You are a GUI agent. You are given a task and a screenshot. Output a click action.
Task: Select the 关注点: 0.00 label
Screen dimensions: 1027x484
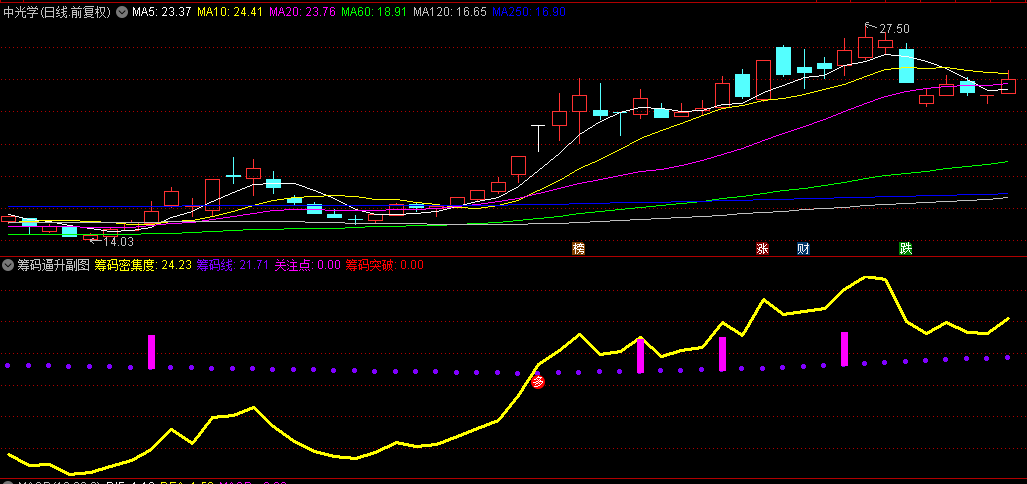[307, 265]
